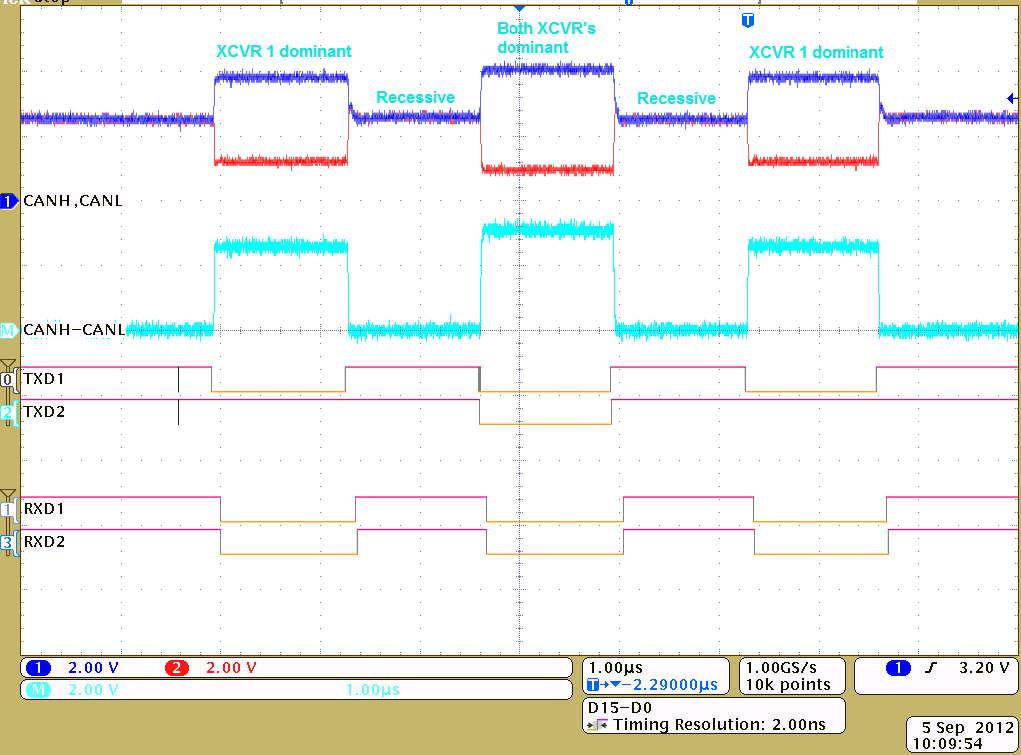Select the D3 digital marker beside RXD2
Image resolution: width=1021 pixels, height=755 pixels.
[9, 542]
